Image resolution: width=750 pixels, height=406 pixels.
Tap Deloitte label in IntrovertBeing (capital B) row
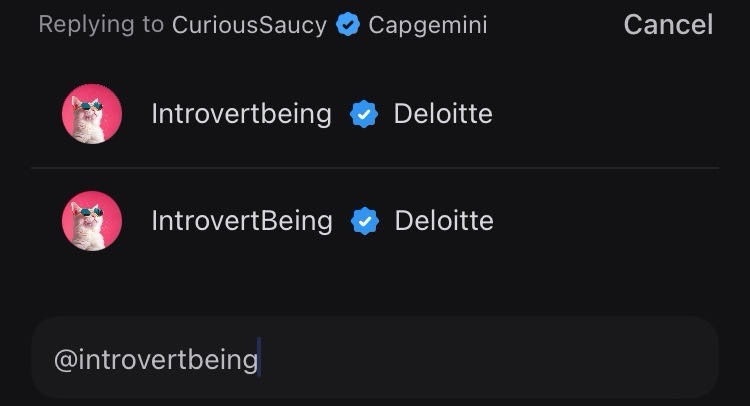coord(444,221)
